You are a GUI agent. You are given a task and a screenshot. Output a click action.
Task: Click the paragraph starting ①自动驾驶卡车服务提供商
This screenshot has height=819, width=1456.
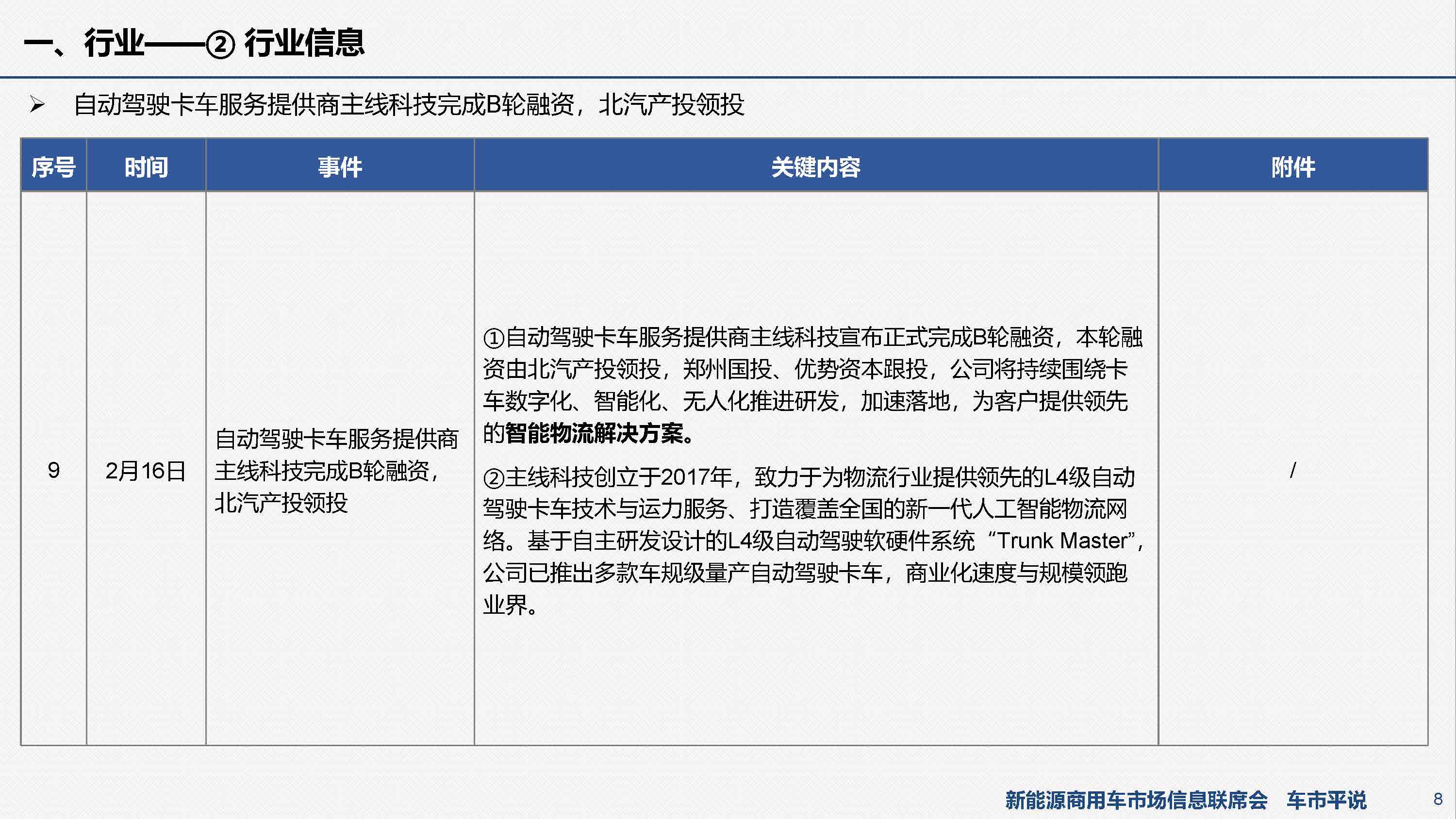813,385
